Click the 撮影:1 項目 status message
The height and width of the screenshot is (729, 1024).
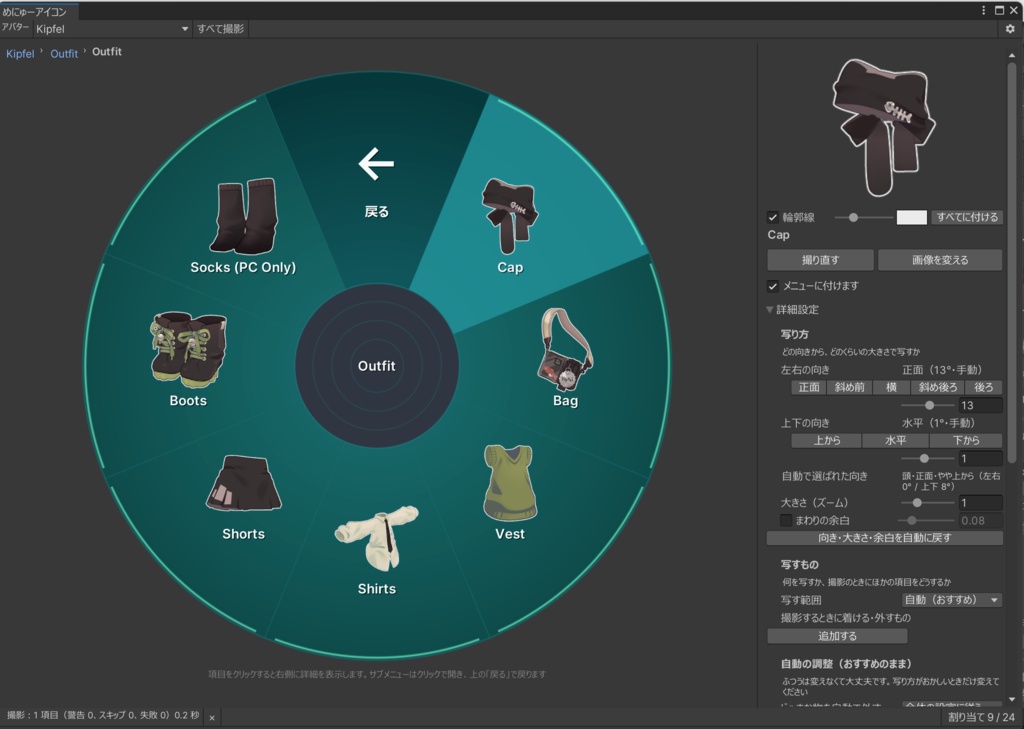coord(103,715)
